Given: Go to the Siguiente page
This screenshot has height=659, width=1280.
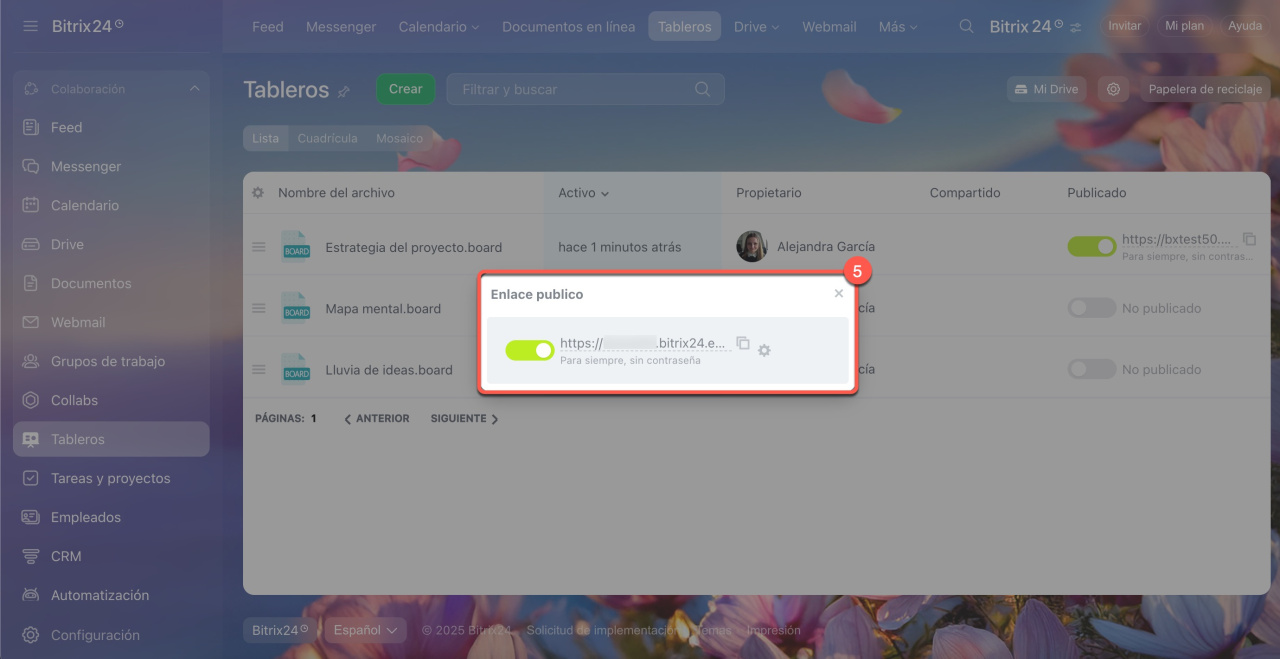Looking at the screenshot, I should [x=465, y=419].
